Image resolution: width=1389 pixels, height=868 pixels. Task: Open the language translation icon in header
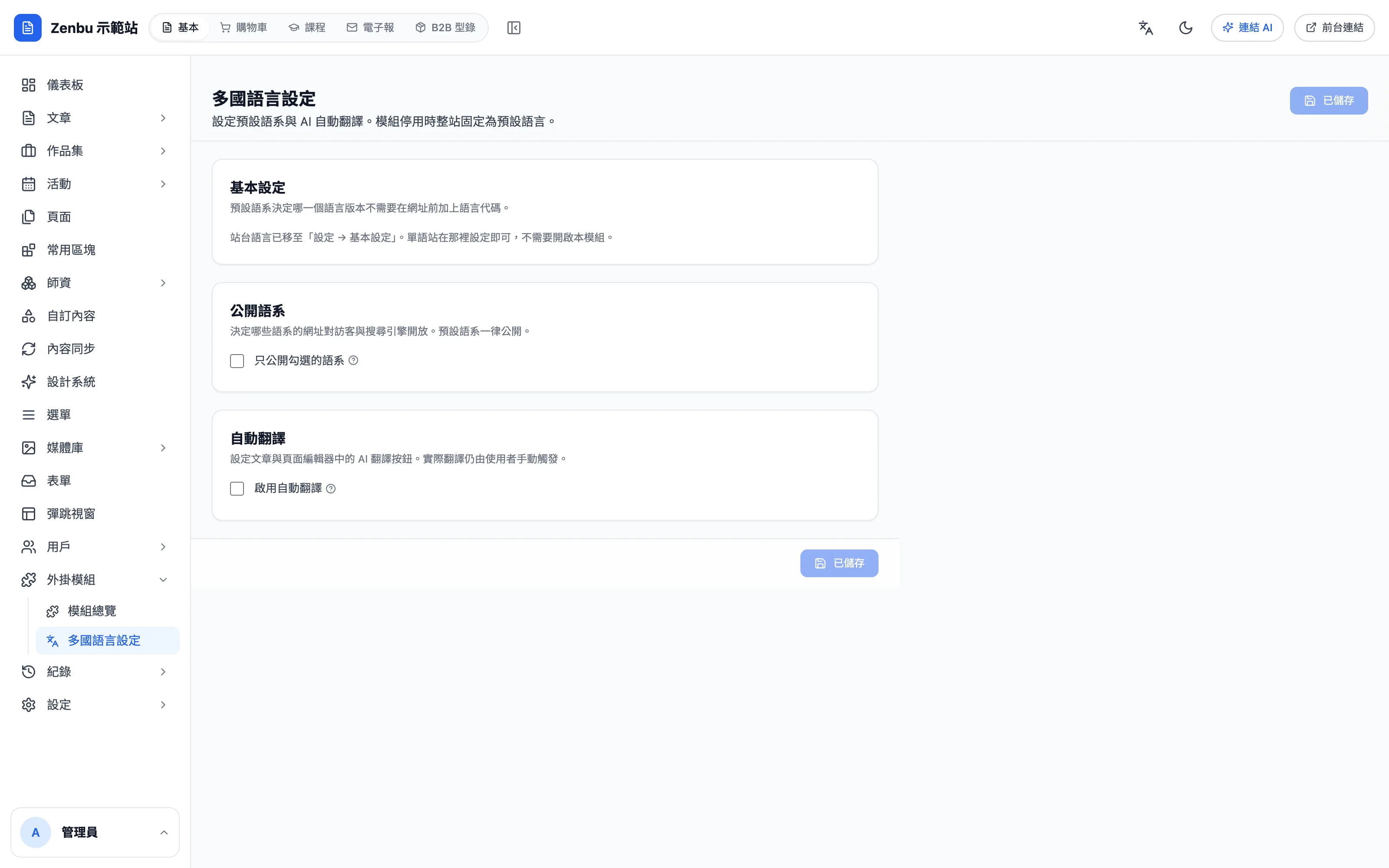(x=1145, y=27)
